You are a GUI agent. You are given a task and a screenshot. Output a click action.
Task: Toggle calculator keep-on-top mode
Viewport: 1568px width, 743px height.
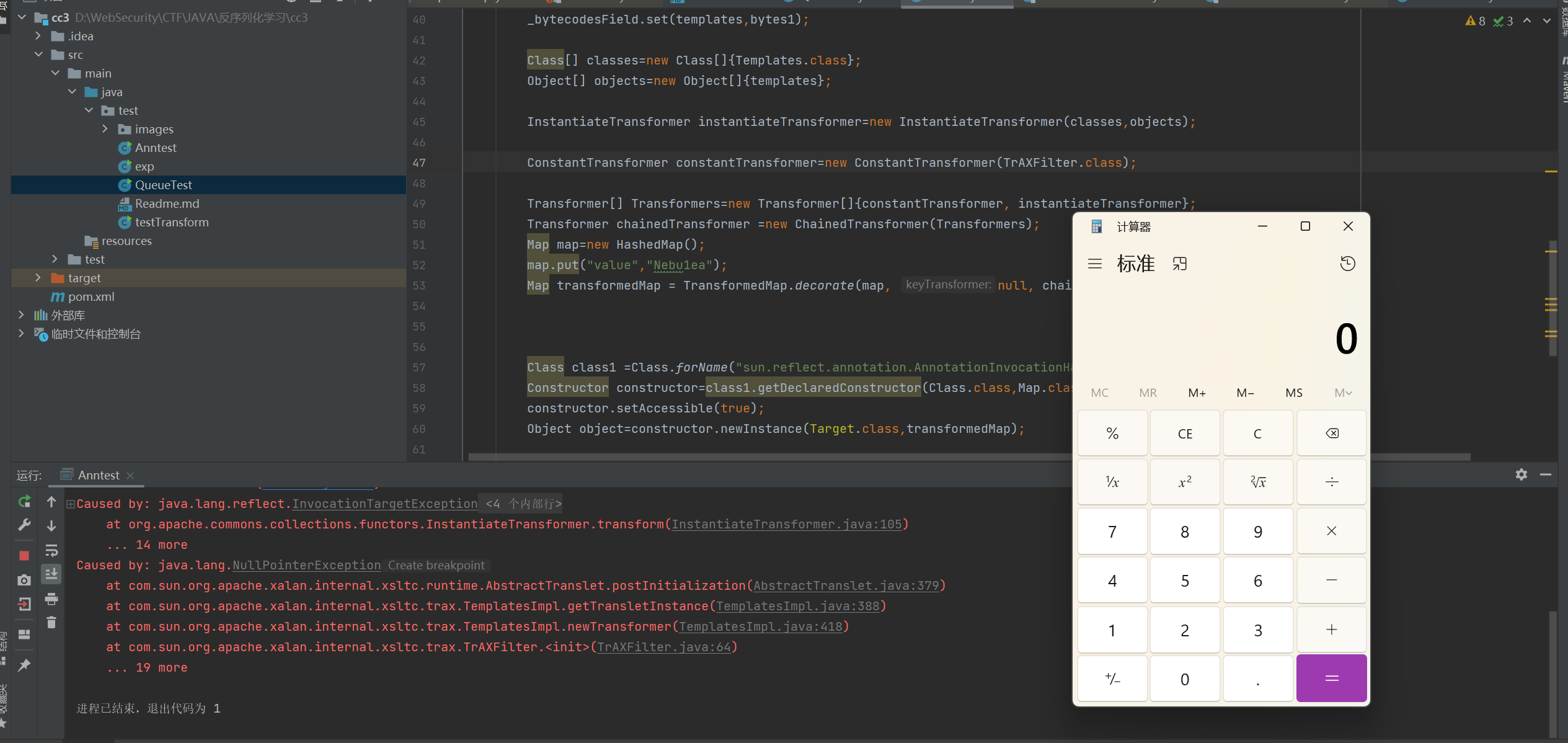(1179, 264)
